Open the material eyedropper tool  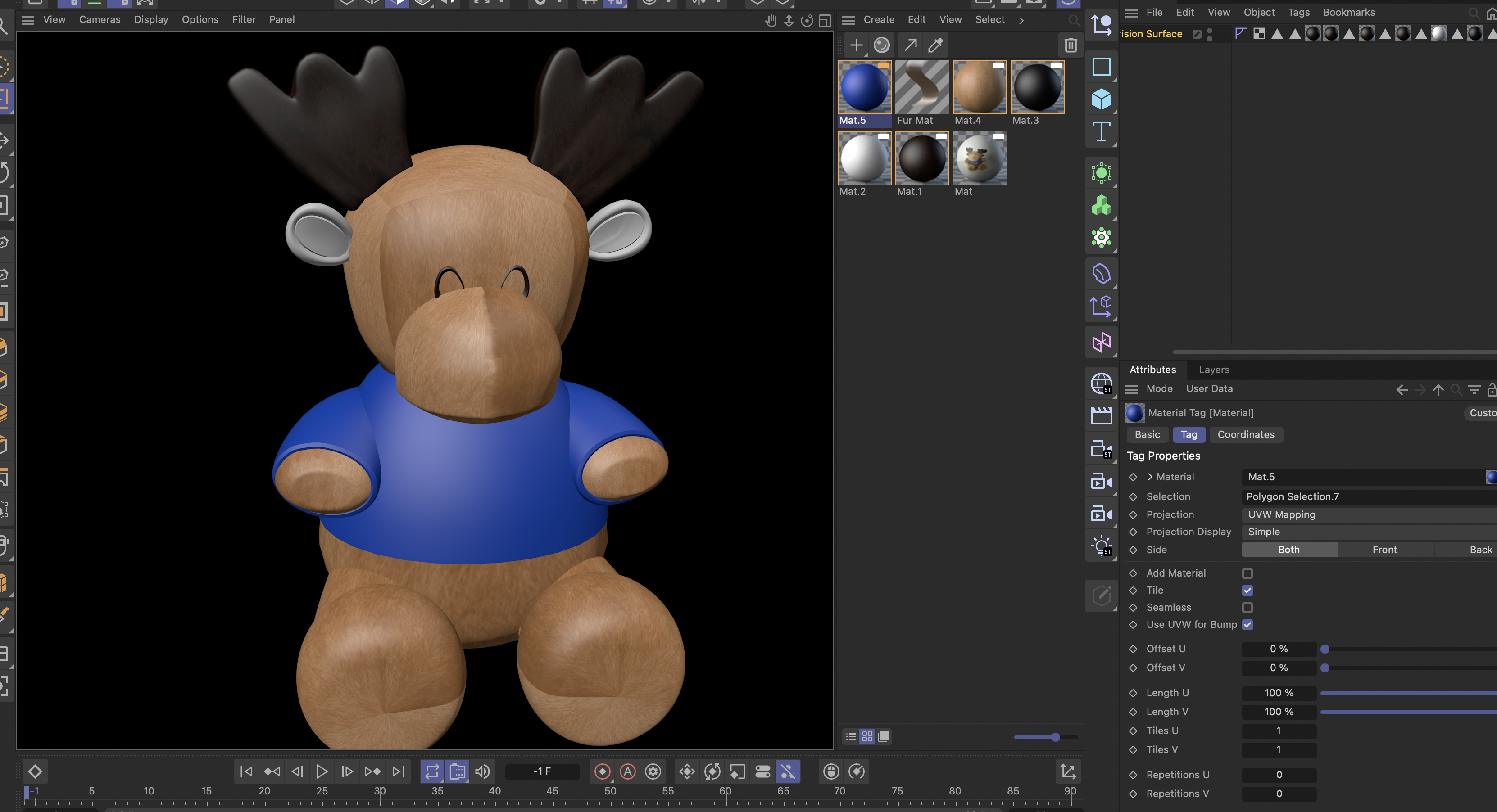coord(936,45)
